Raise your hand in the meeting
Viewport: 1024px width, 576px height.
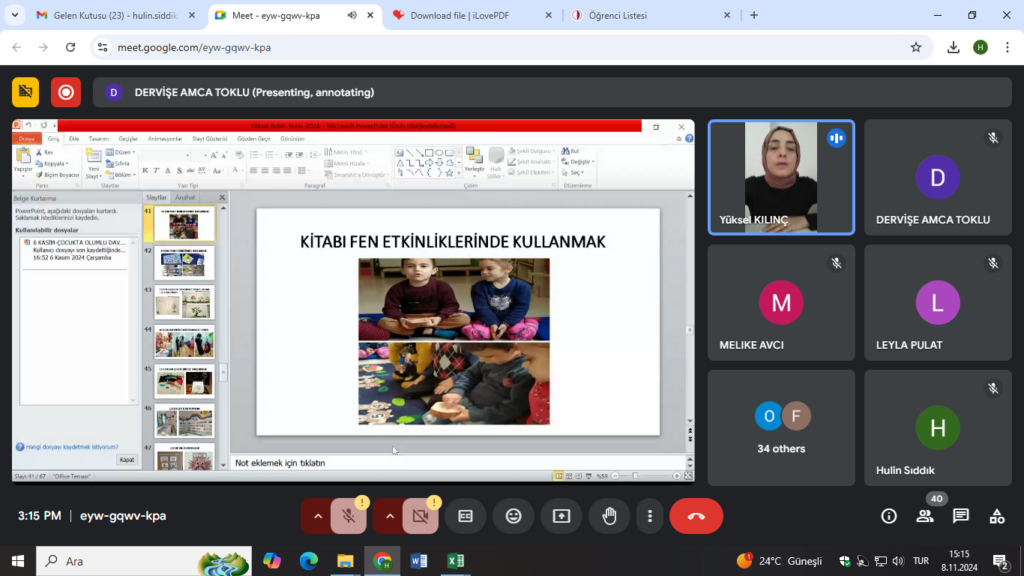[x=609, y=516]
